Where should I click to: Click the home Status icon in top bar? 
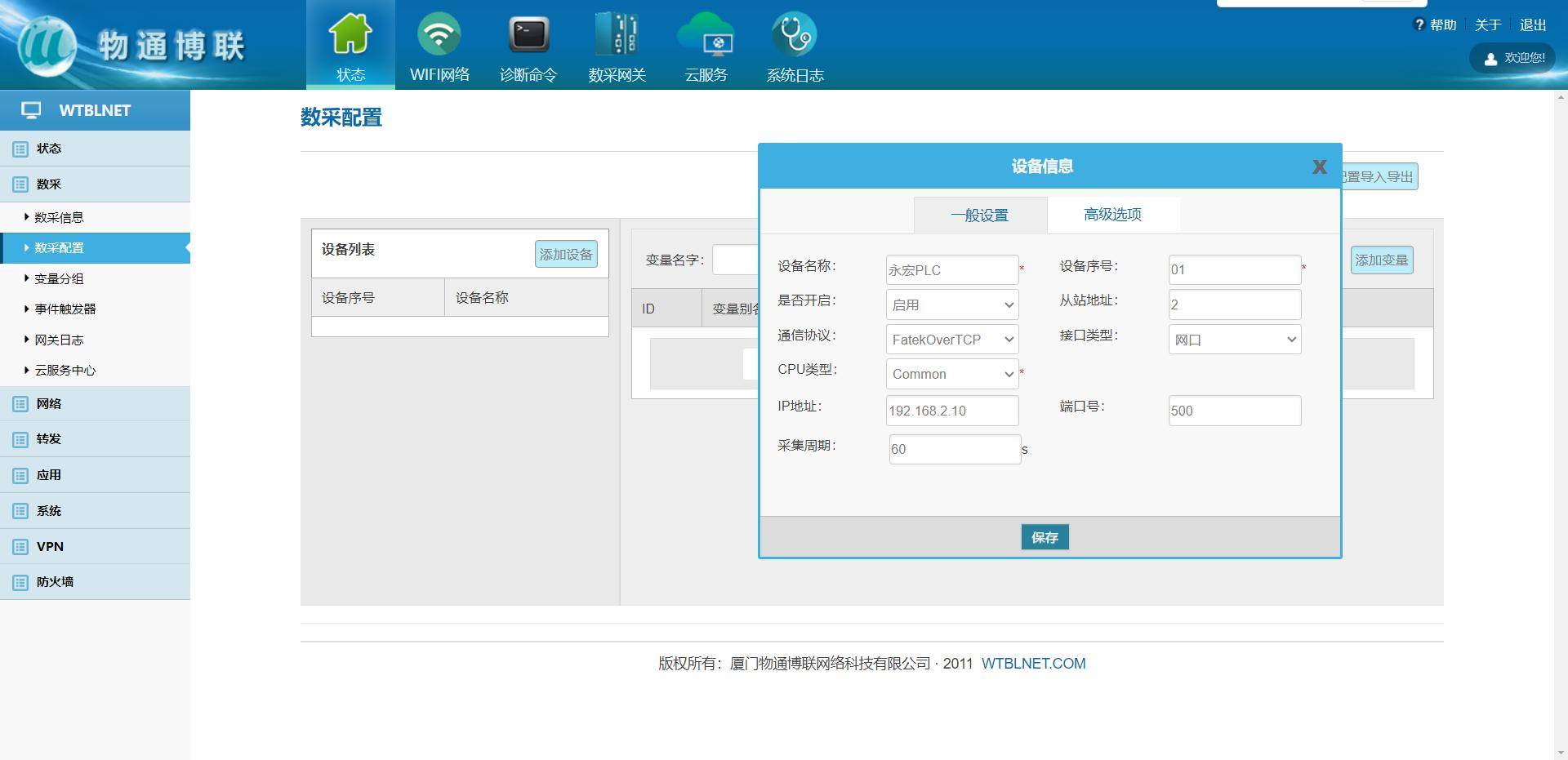(350, 34)
